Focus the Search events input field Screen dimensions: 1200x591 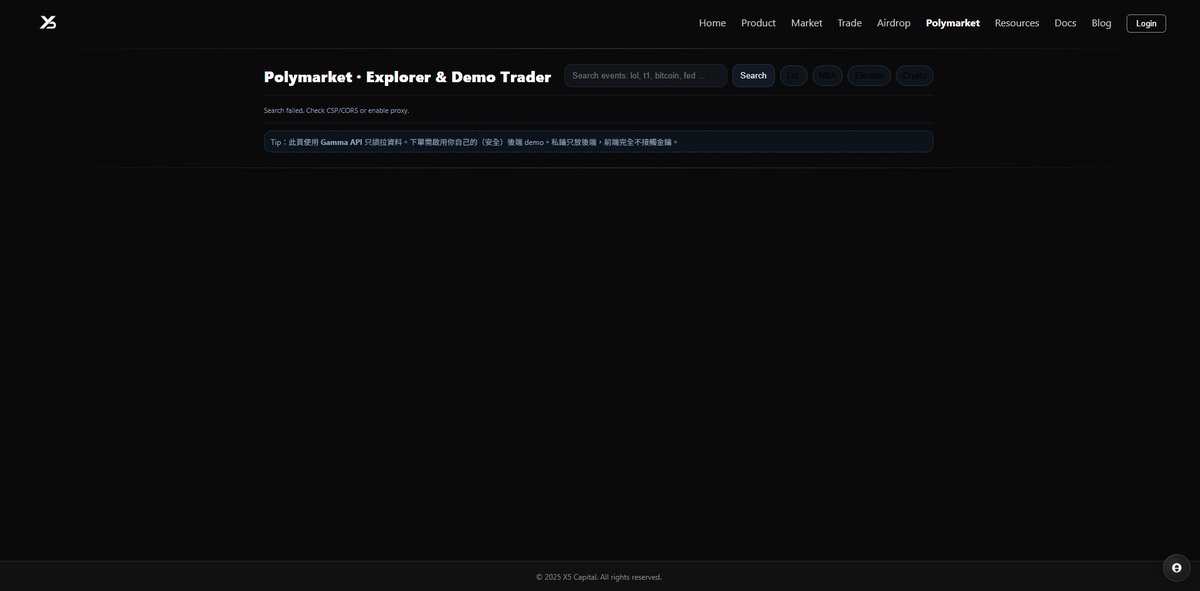(646, 76)
